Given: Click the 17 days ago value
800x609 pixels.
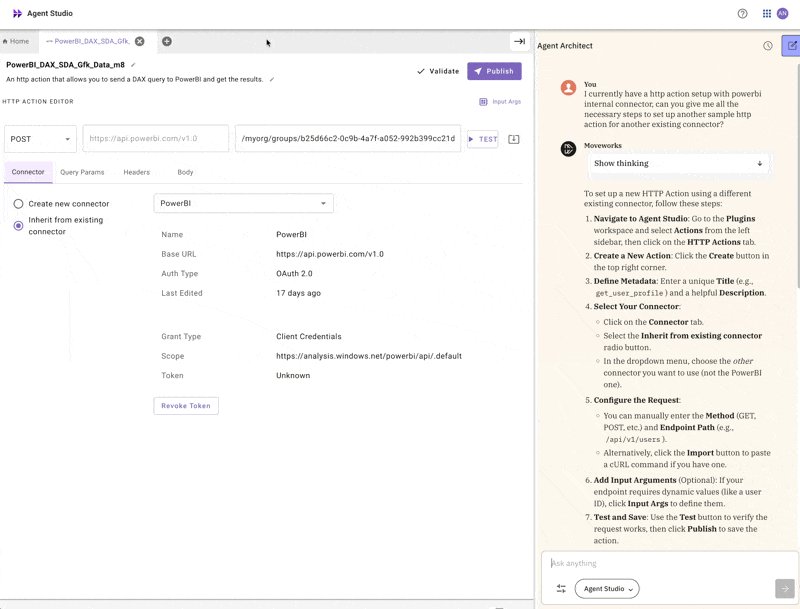Looking at the screenshot, I should point(298,293).
